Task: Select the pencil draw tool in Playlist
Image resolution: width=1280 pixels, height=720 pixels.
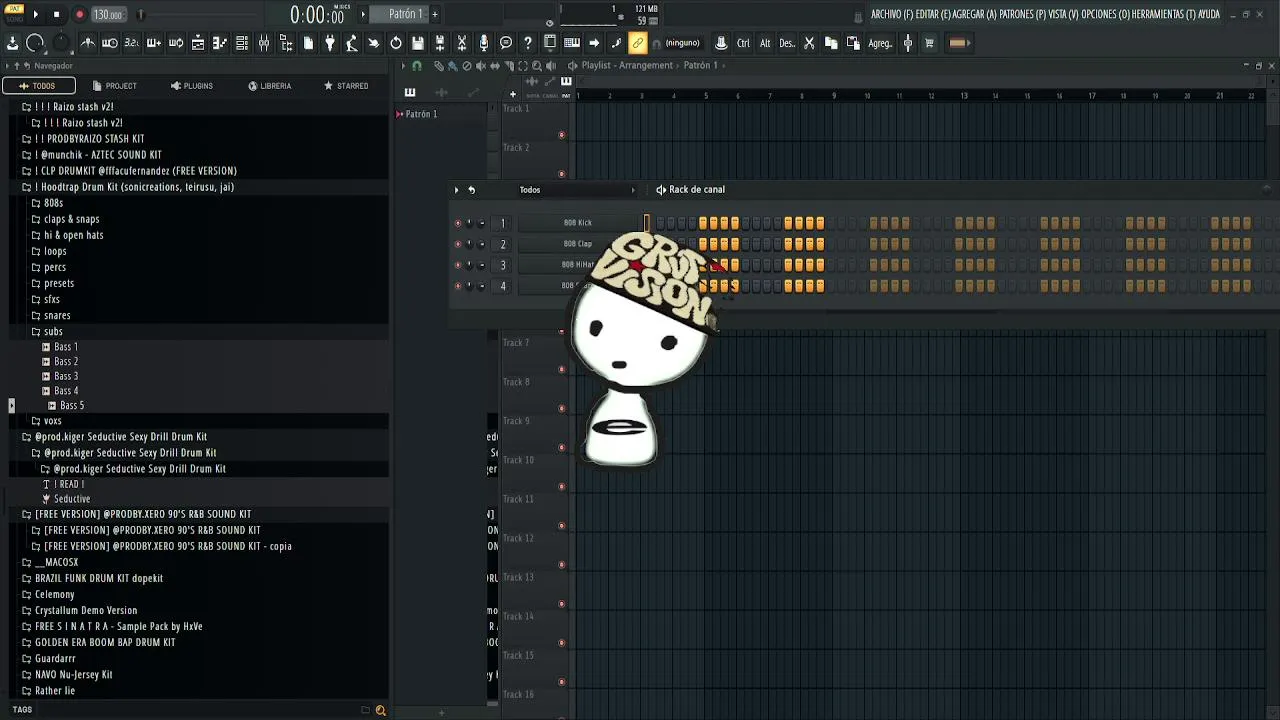Action: pyautogui.click(x=438, y=65)
